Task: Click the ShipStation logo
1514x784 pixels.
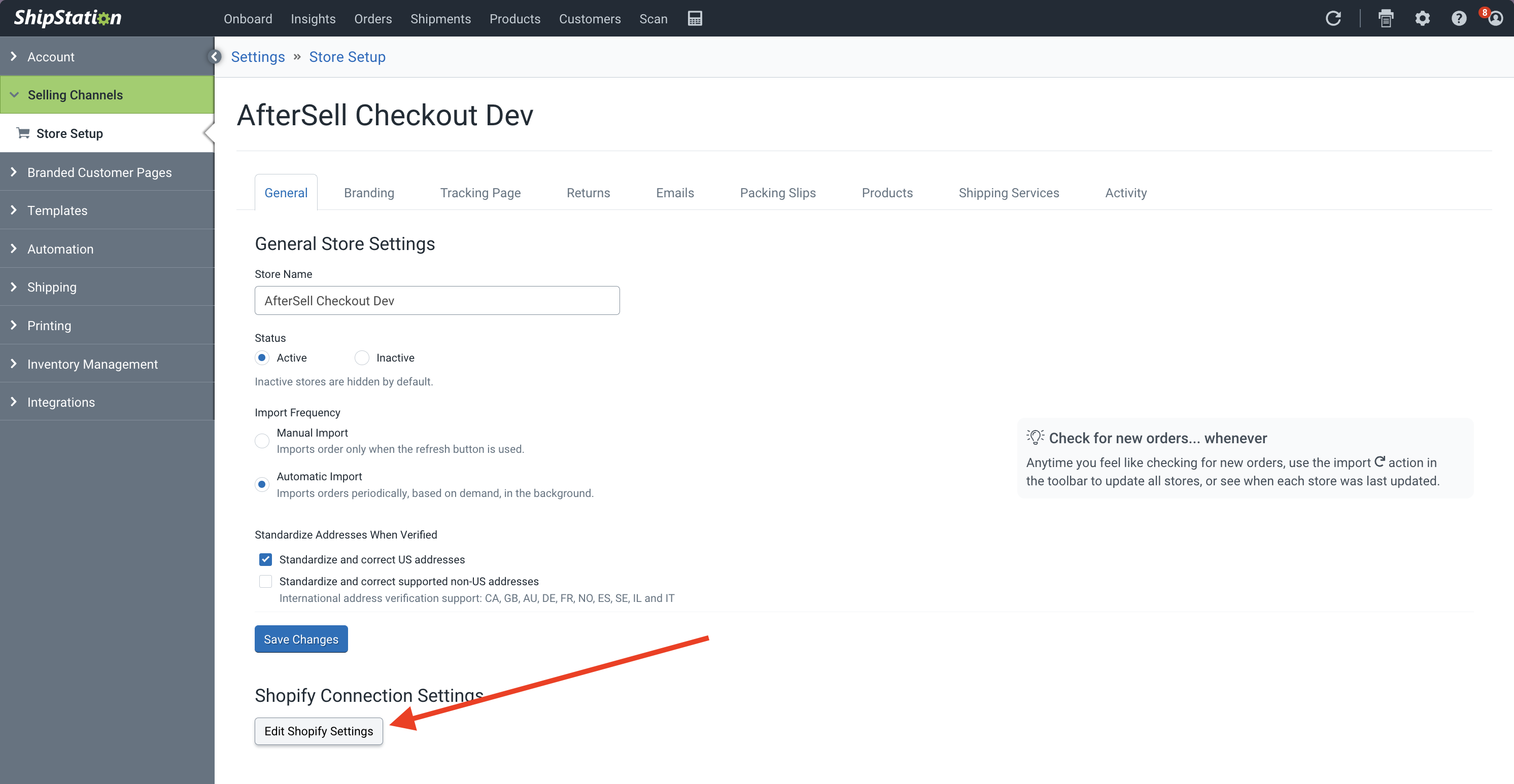Action: pyautogui.click(x=67, y=18)
